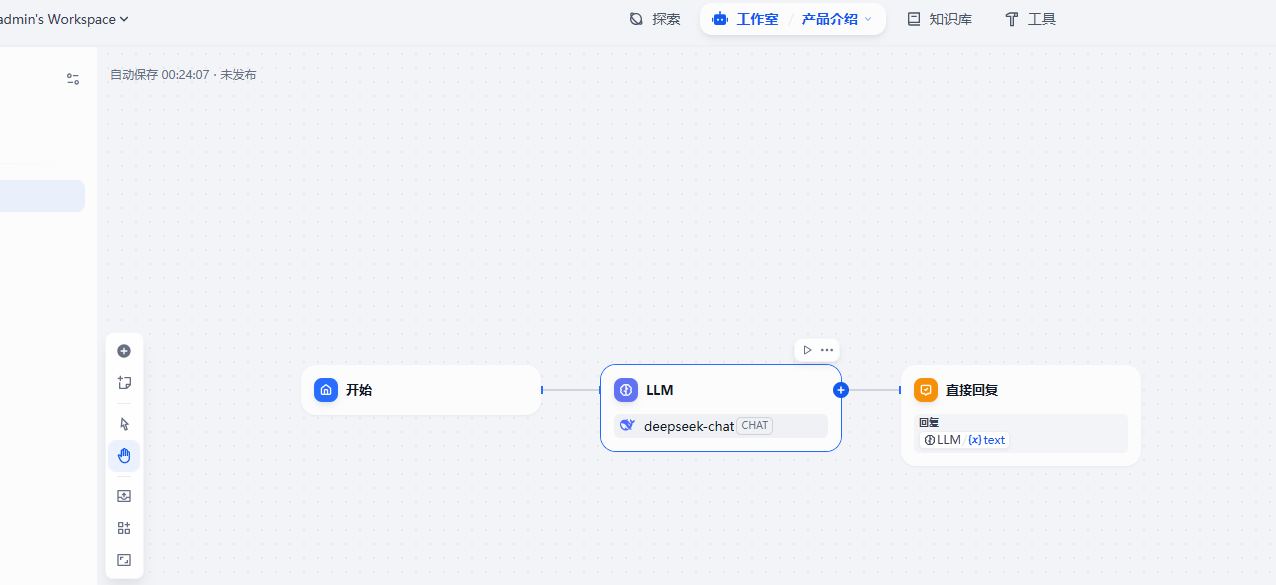The width and height of the screenshot is (1276, 585).
Task: Run the LLM node with the play icon
Action: click(807, 350)
